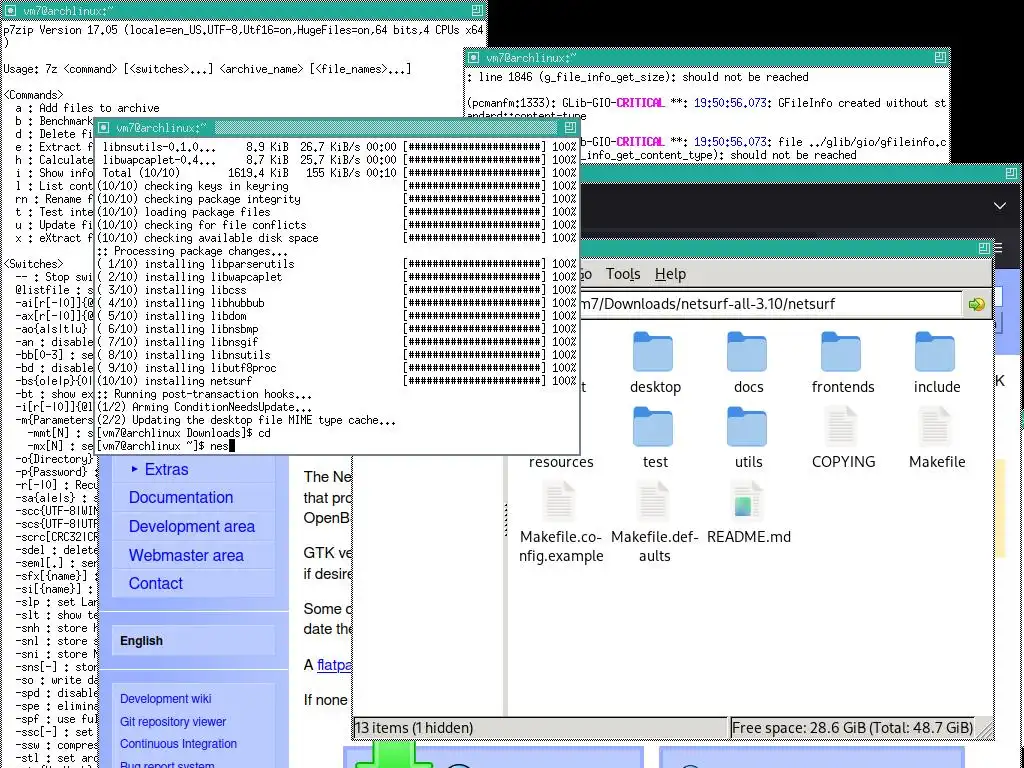Image resolution: width=1024 pixels, height=768 pixels.
Task: Click 'checking available disk space' line
Action: click(x=208, y=238)
